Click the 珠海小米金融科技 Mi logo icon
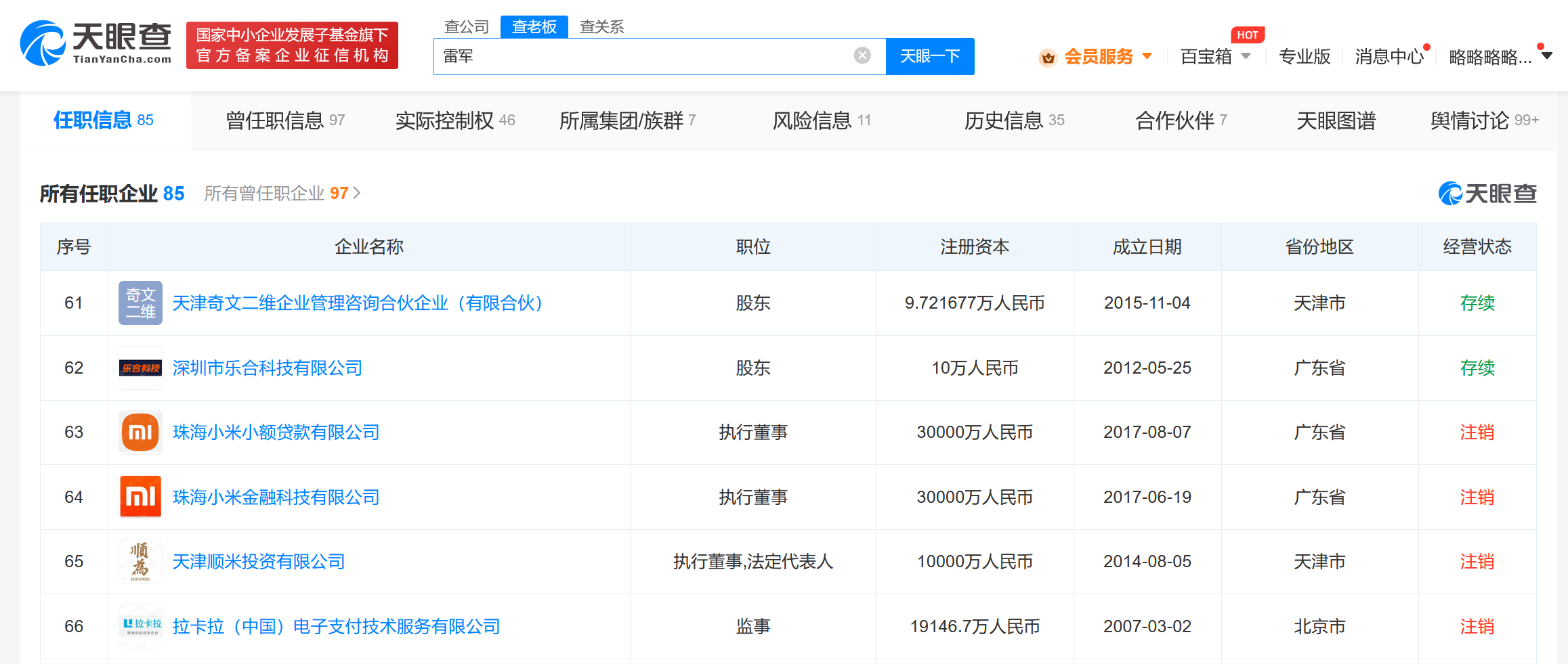1568x664 pixels. pos(140,497)
